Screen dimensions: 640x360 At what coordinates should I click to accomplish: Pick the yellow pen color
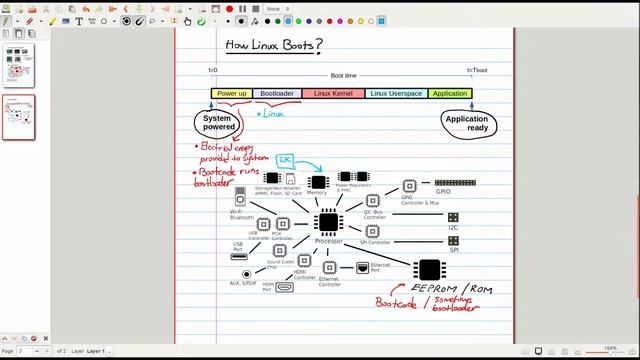pos(361,21)
